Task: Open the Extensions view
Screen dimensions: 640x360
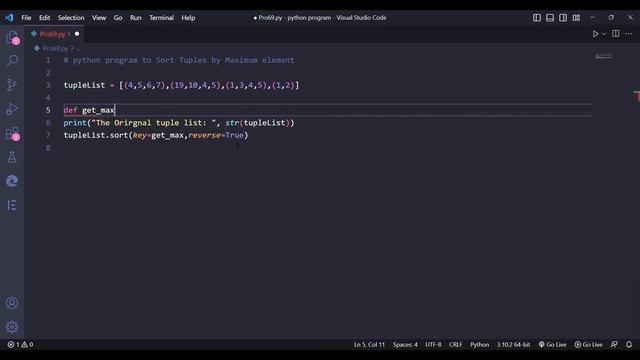Action: tap(12, 133)
